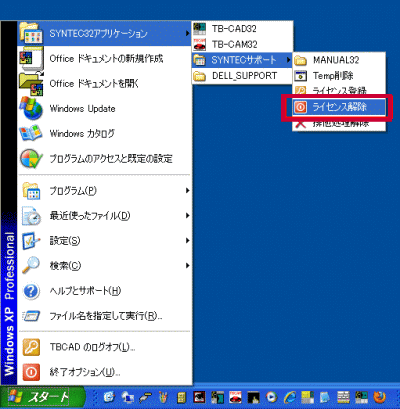400x409 pixels.
Task: Launch Firefox from the taskbar quick launch
Action: point(379,397)
